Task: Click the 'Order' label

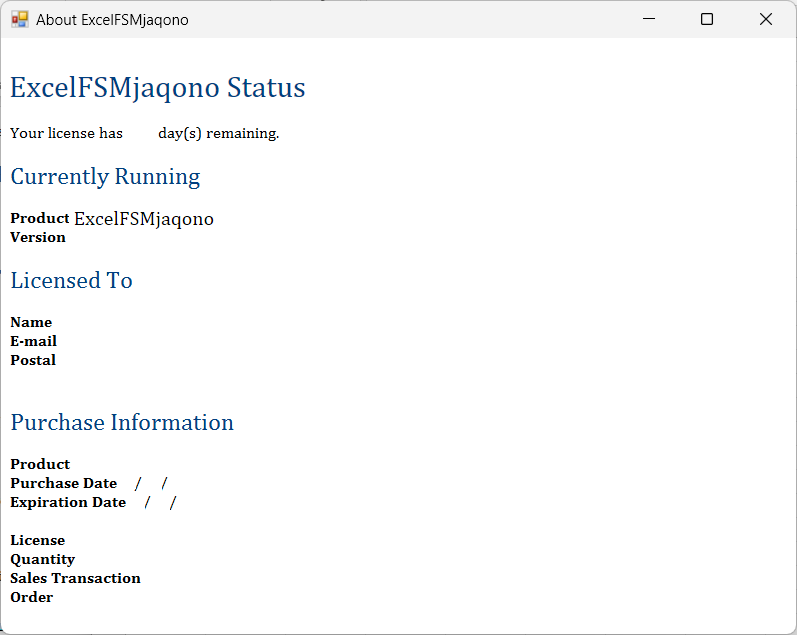Action: click(x=32, y=597)
